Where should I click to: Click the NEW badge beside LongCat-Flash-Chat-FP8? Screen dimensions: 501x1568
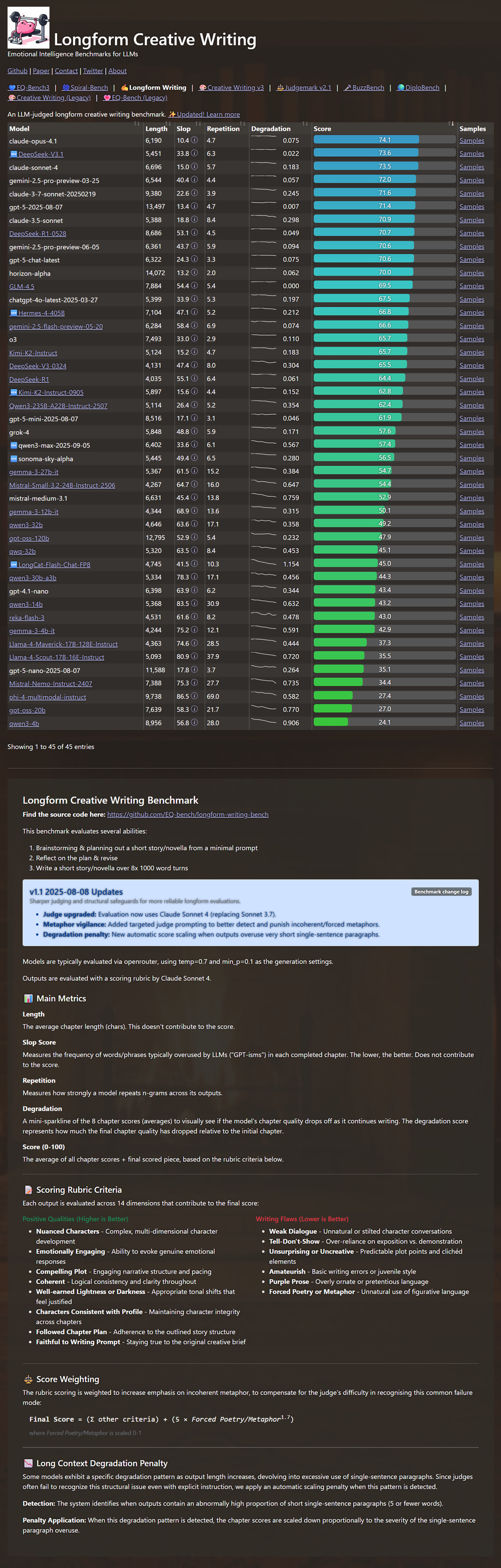pyautogui.click(x=14, y=564)
